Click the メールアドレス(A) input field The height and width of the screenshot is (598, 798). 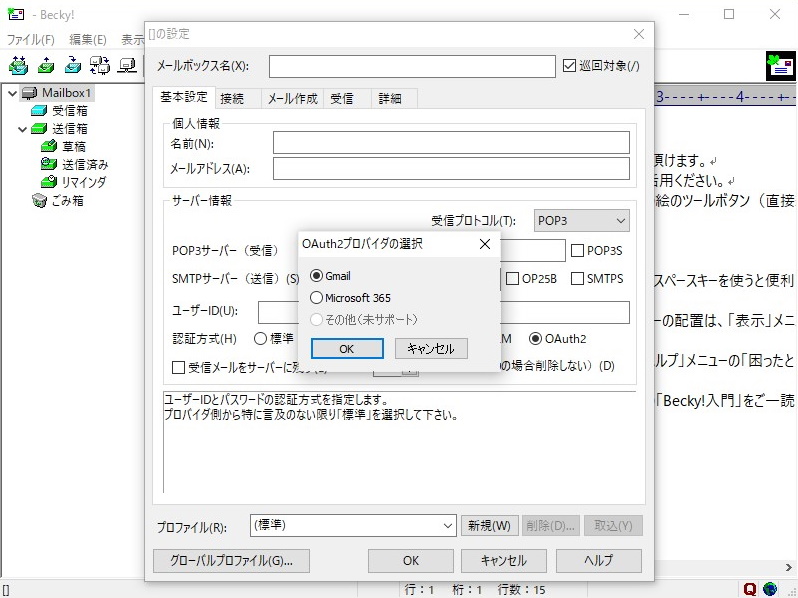coord(451,168)
